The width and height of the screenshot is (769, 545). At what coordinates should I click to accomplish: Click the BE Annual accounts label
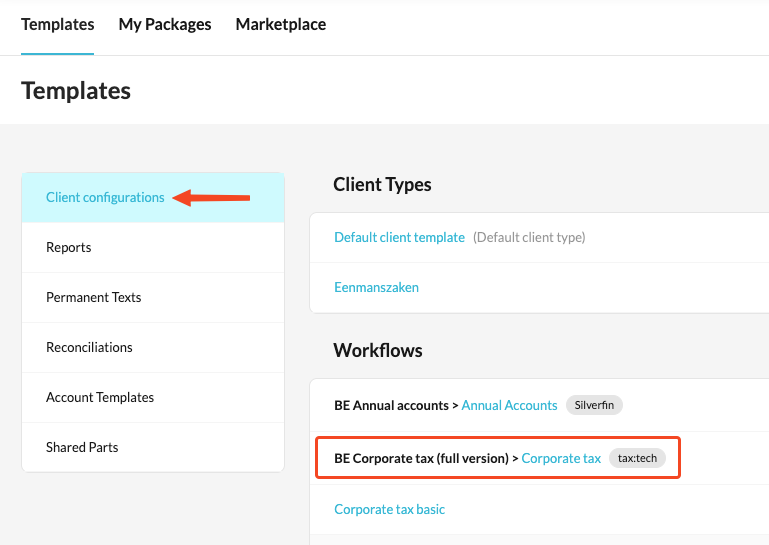(x=391, y=405)
